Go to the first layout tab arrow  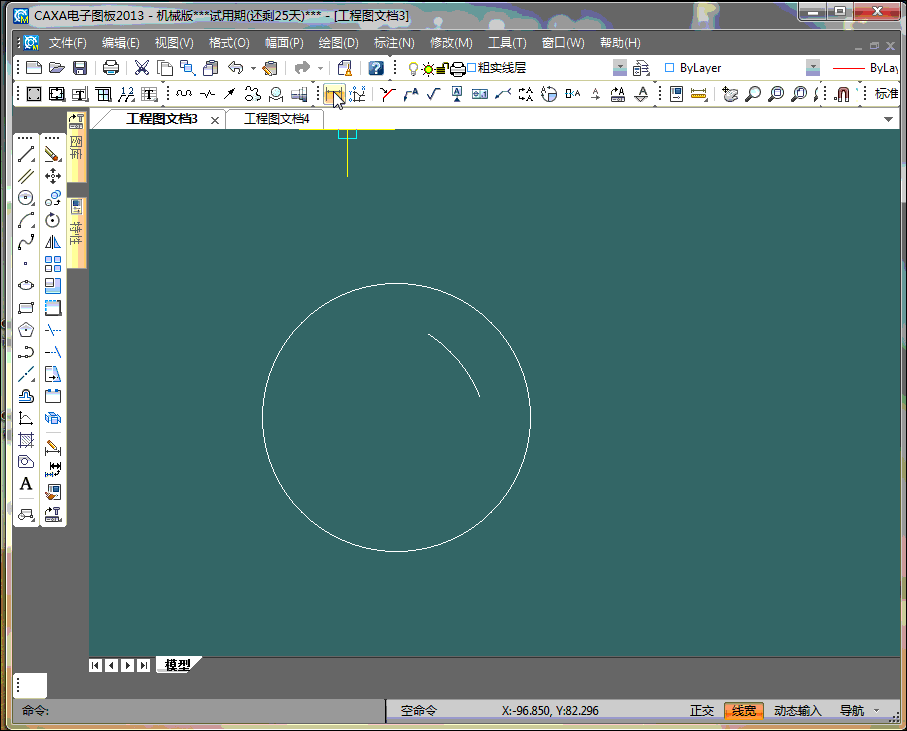[x=95, y=666]
